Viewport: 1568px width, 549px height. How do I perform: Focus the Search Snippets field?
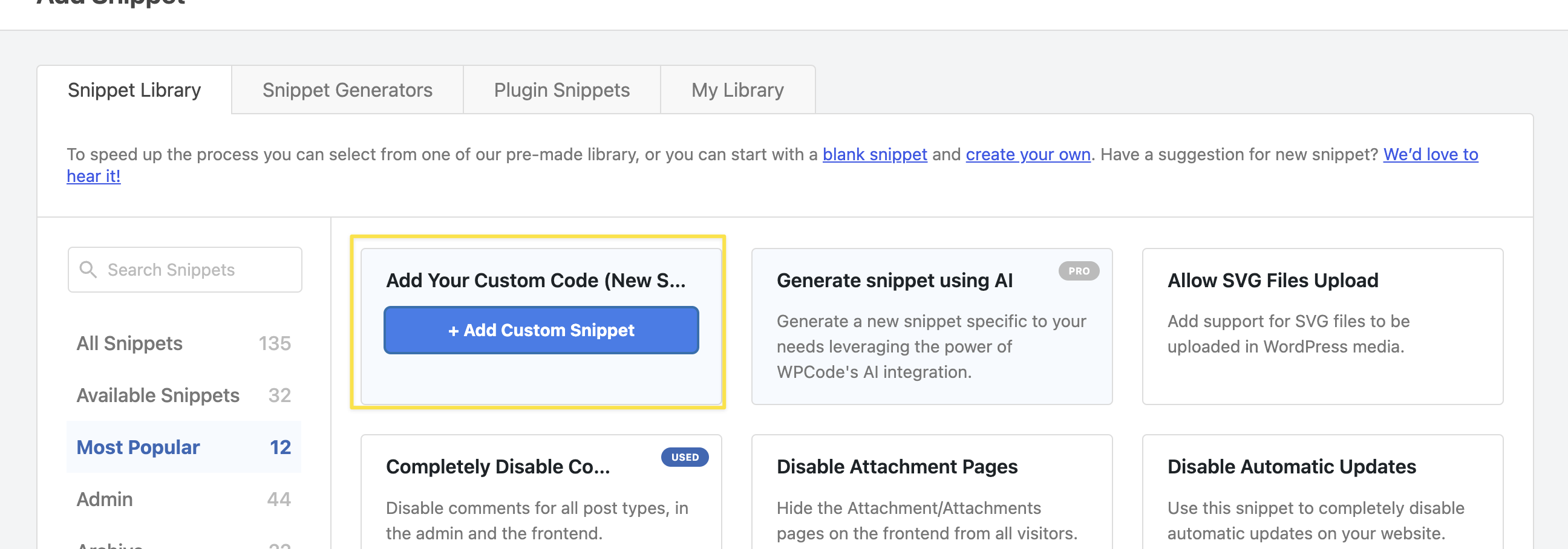tap(185, 270)
